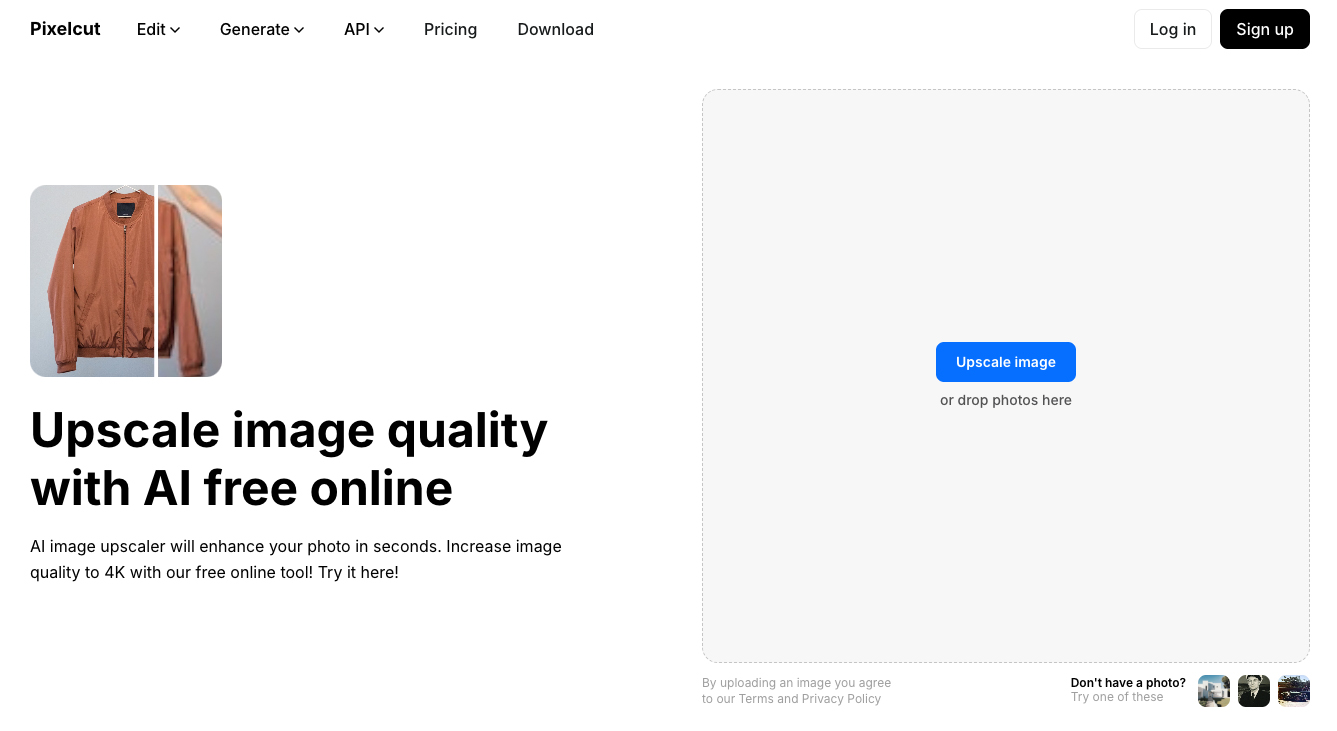The height and width of the screenshot is (731, 1337).
Task: Click the chevron next to Edit
Action: pos(176,30)
